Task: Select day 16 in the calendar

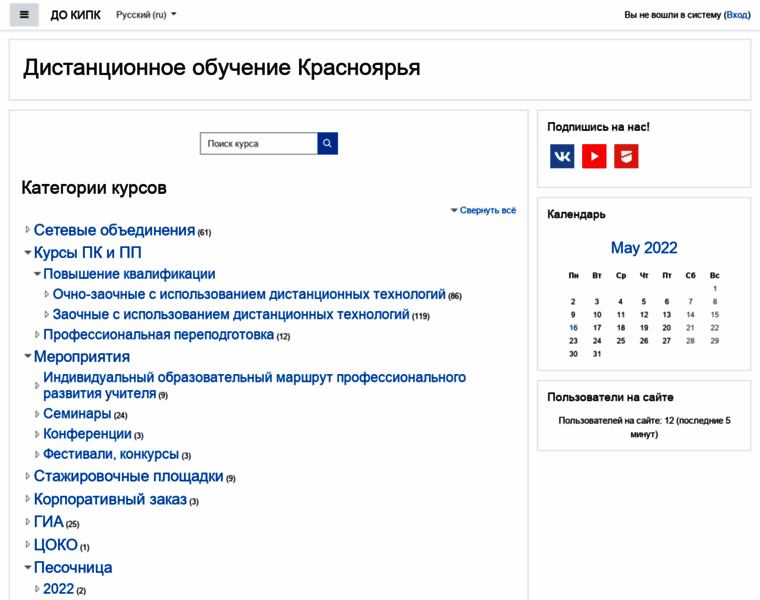Action: coord(573,327)
